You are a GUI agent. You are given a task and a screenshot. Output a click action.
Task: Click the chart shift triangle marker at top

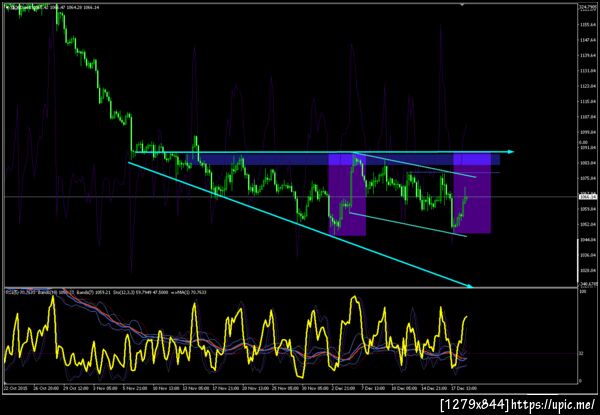tap(462, 5)
